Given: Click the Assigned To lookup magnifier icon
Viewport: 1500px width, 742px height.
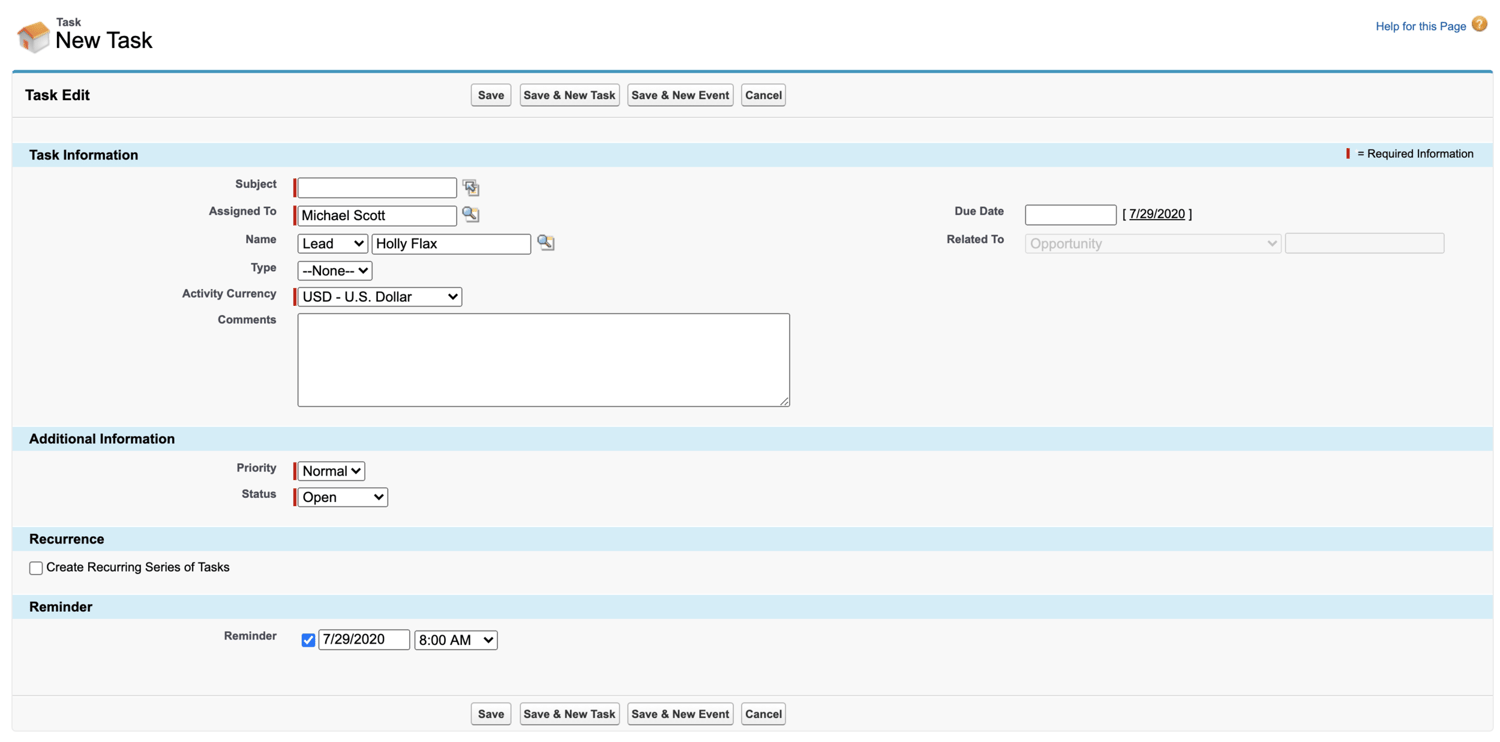Looking at the screenshot, I should (471, 214).
